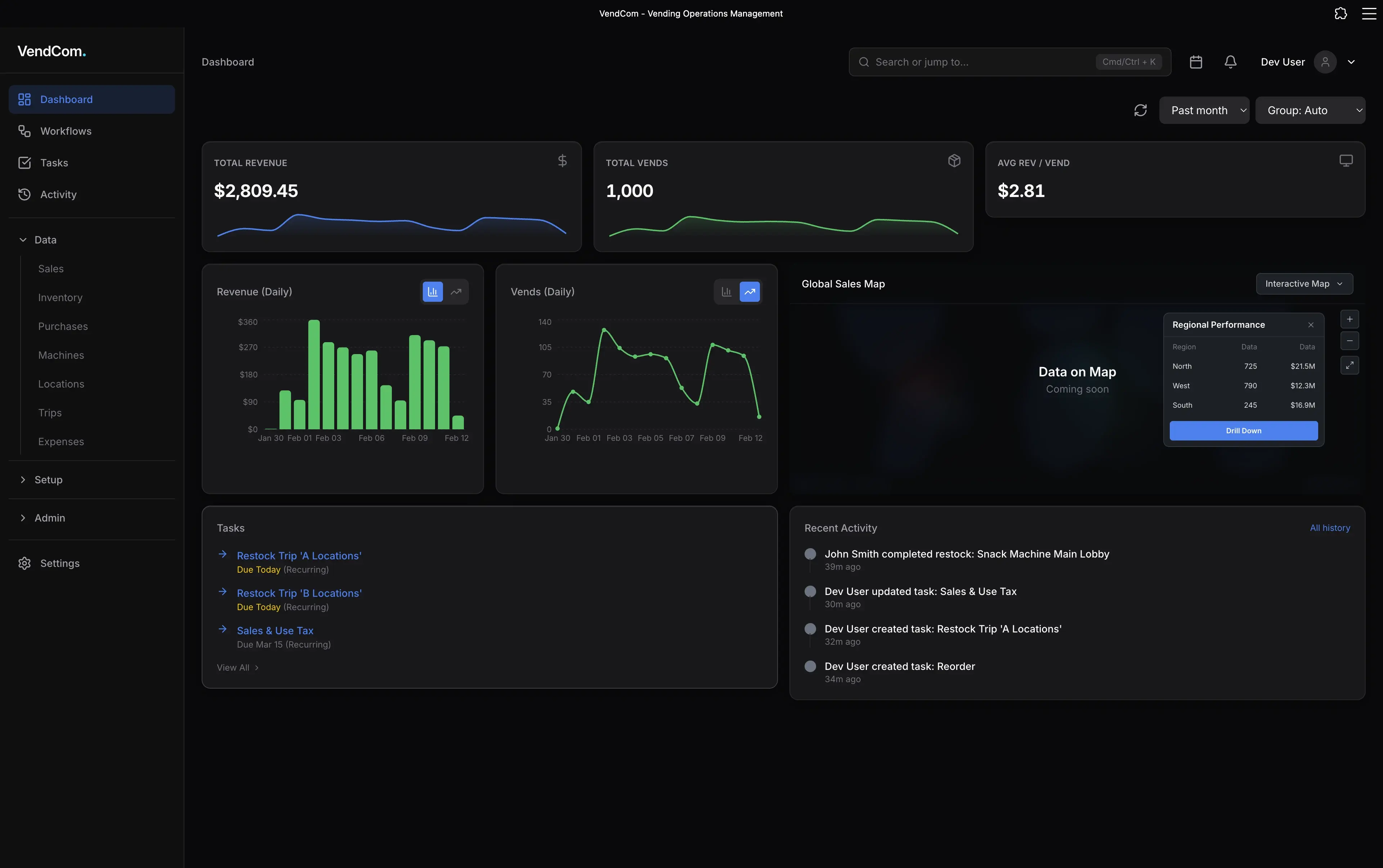1383x868 pixels.
Task: Expand the map to fullscreen
Action: 1350,365
